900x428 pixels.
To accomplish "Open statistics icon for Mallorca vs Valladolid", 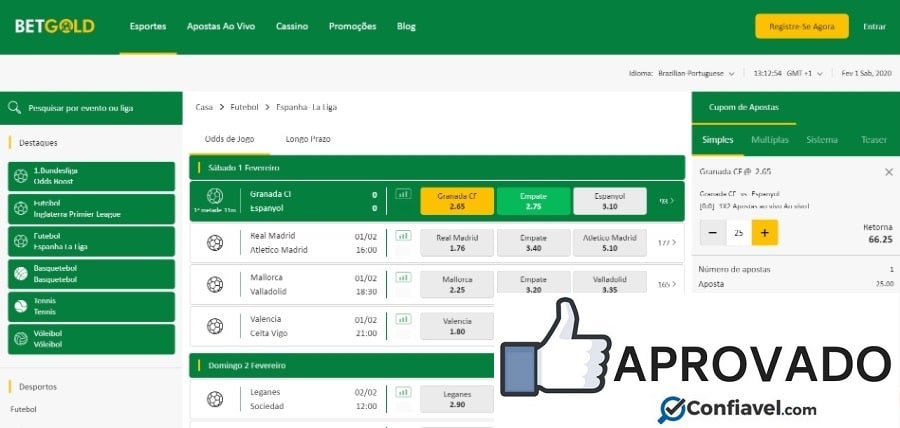I will coord(404,278).
